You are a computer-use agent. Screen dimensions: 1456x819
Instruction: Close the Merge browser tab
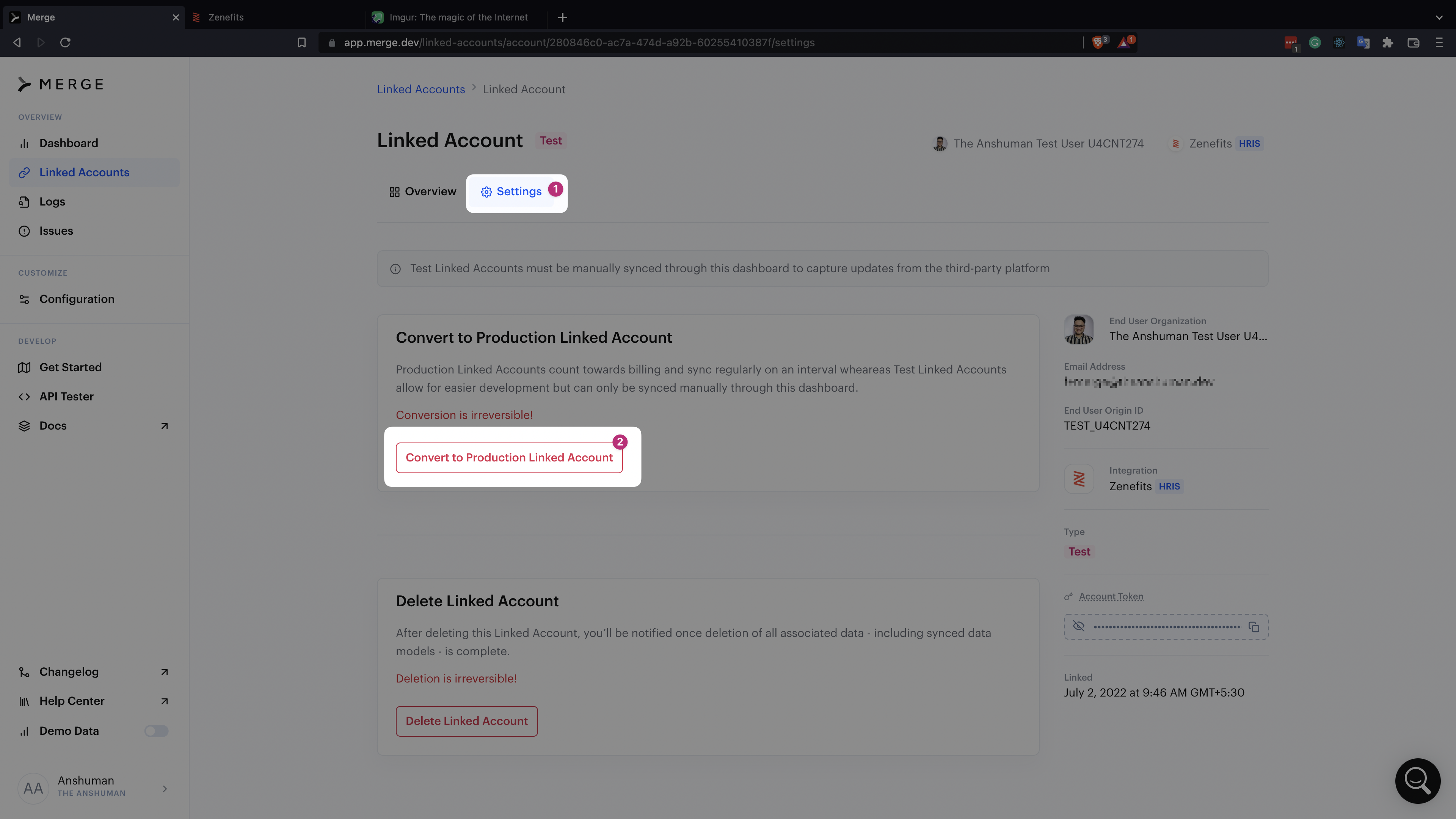176,17
